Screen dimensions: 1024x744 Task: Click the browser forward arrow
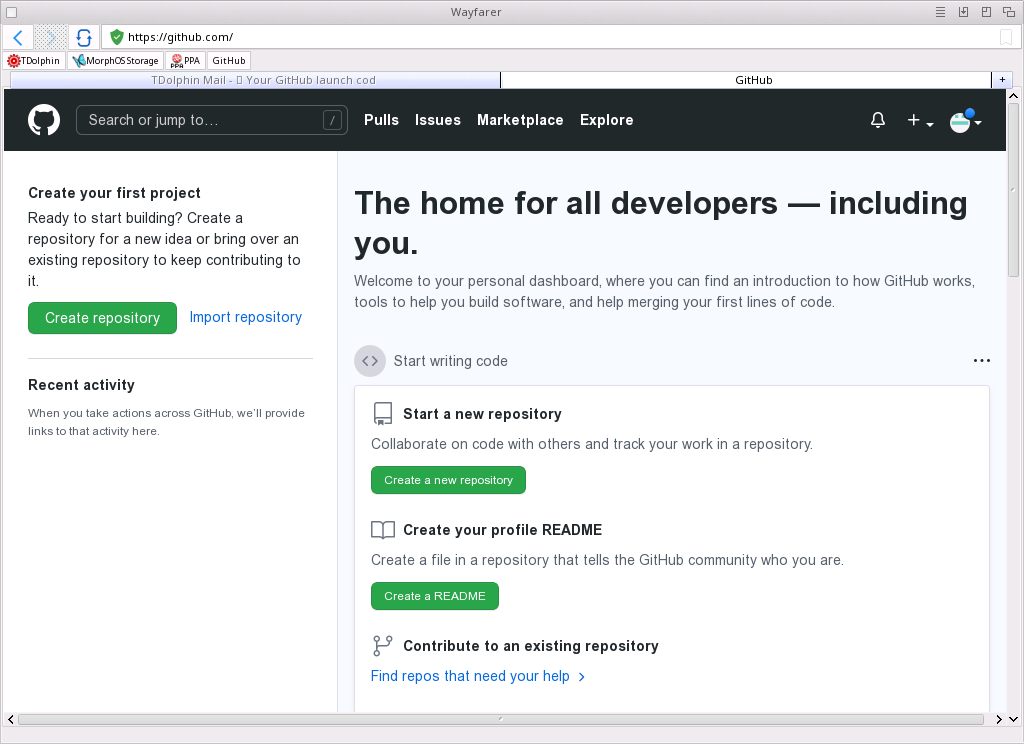[x=50, y=37]
